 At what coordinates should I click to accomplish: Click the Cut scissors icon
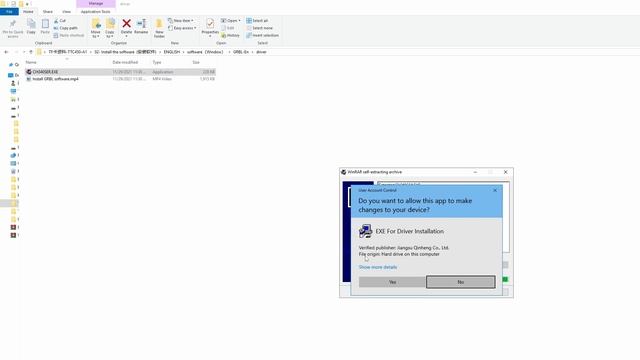coord(56,20)
